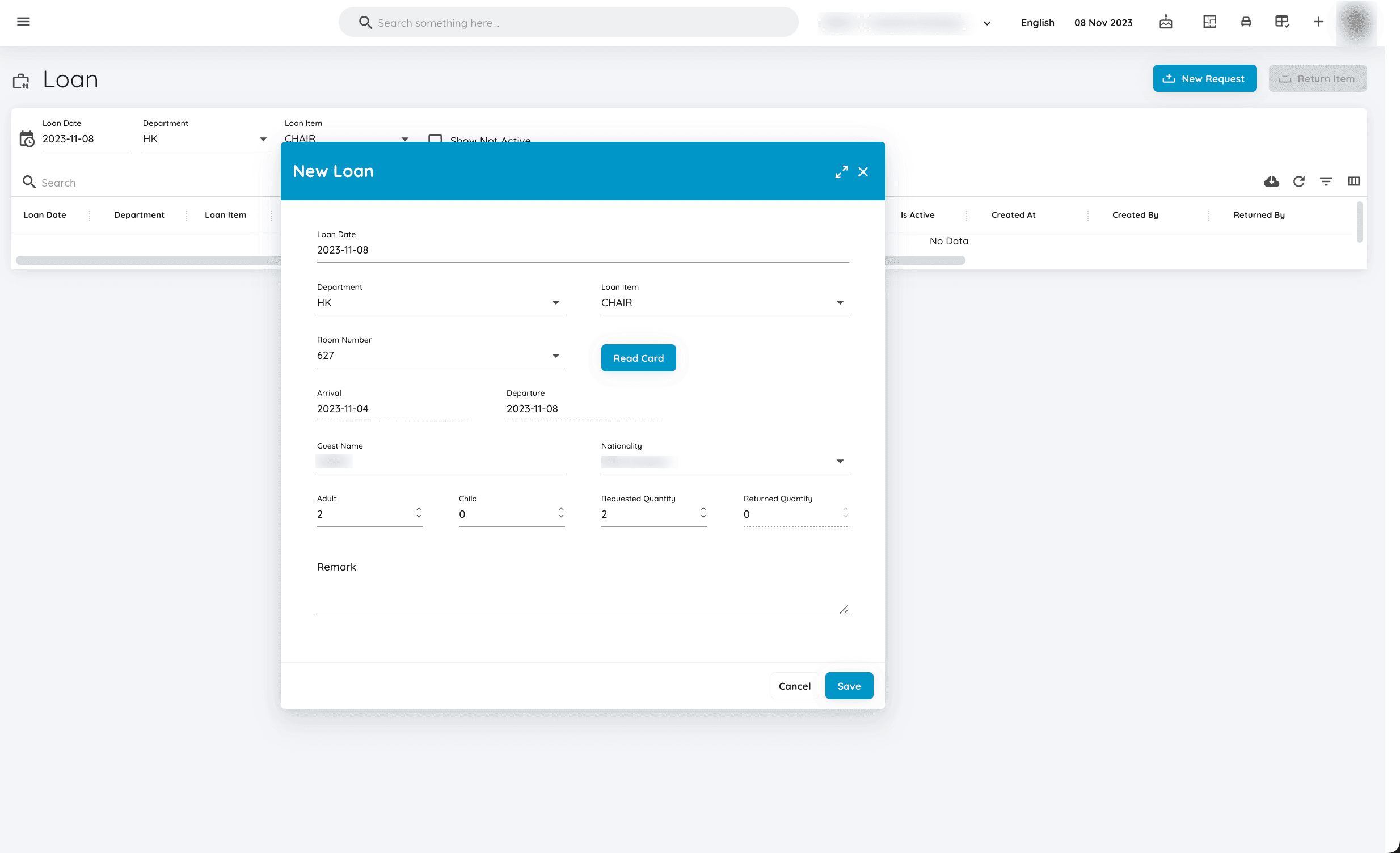Click the plus icon in top bar

point(1318,22)
